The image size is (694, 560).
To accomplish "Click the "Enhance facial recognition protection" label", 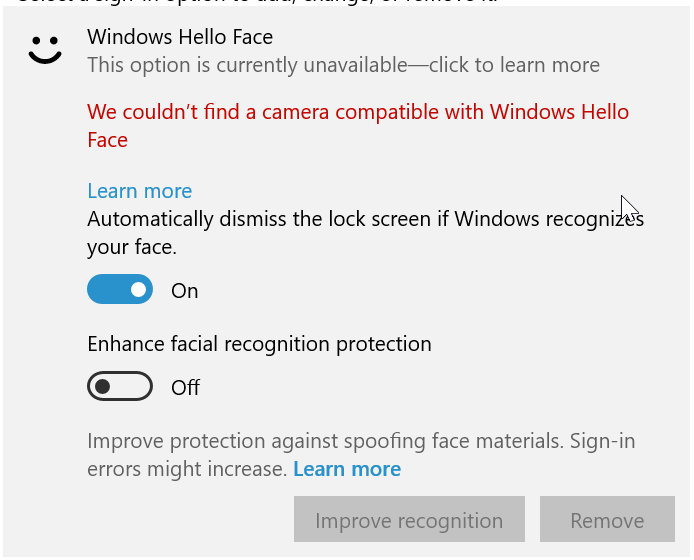I will [259, 344].
